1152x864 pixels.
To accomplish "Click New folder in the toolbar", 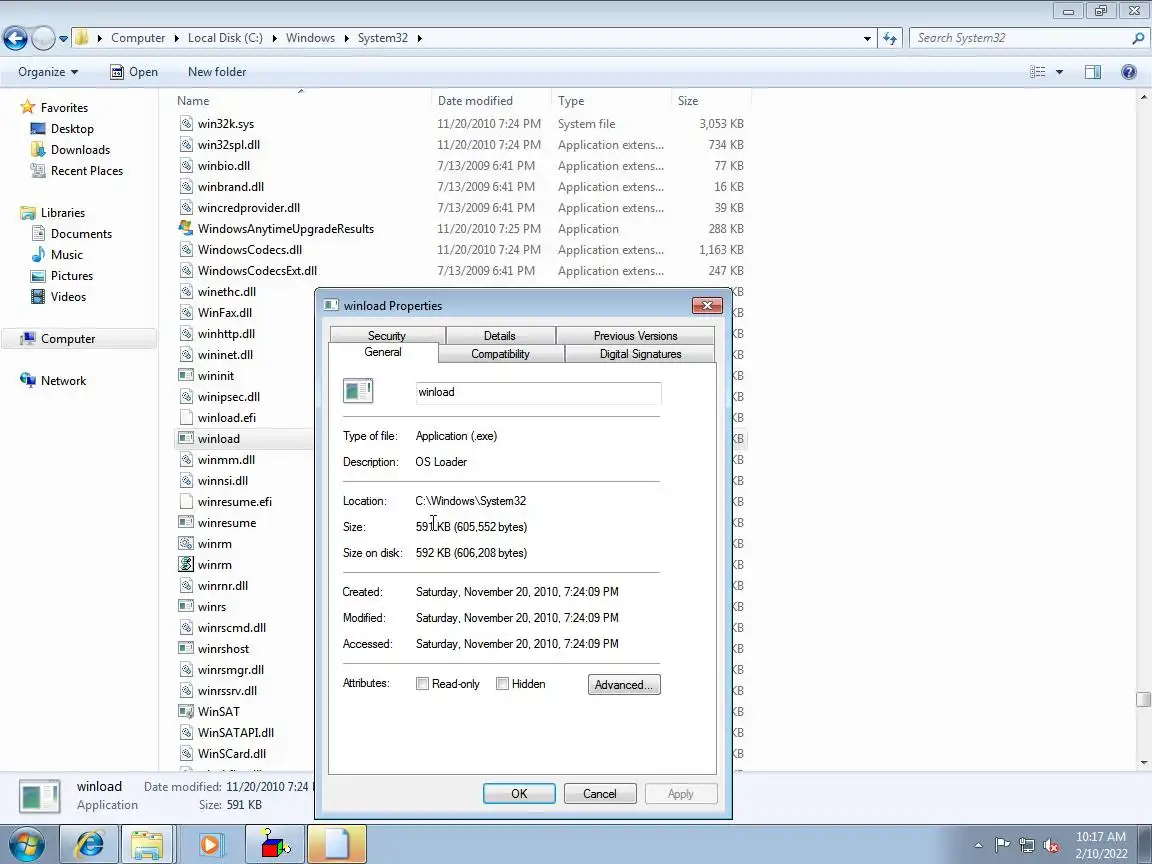I will click(217, 72).
